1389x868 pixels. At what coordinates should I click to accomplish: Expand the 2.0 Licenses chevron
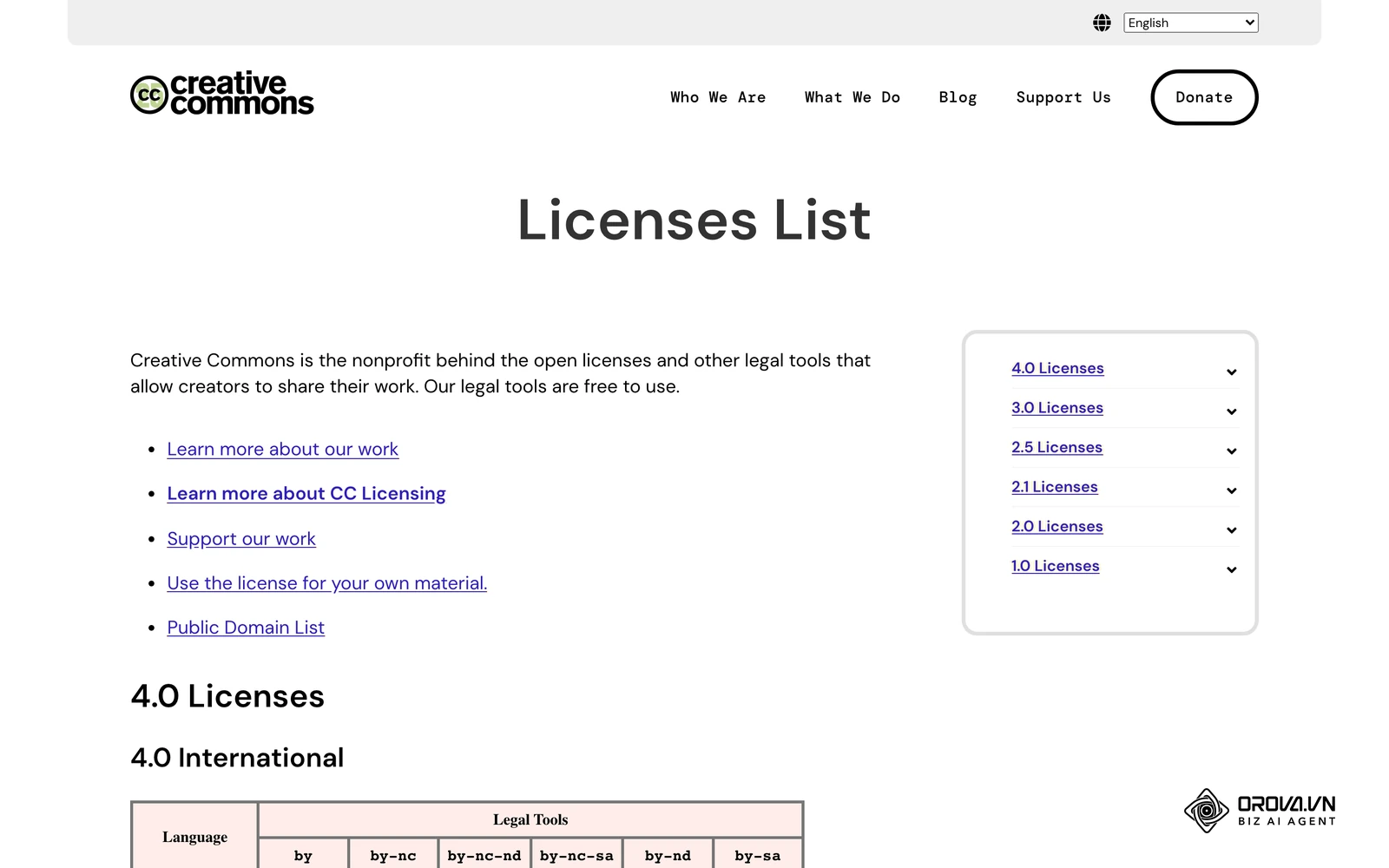(1231, 529)
